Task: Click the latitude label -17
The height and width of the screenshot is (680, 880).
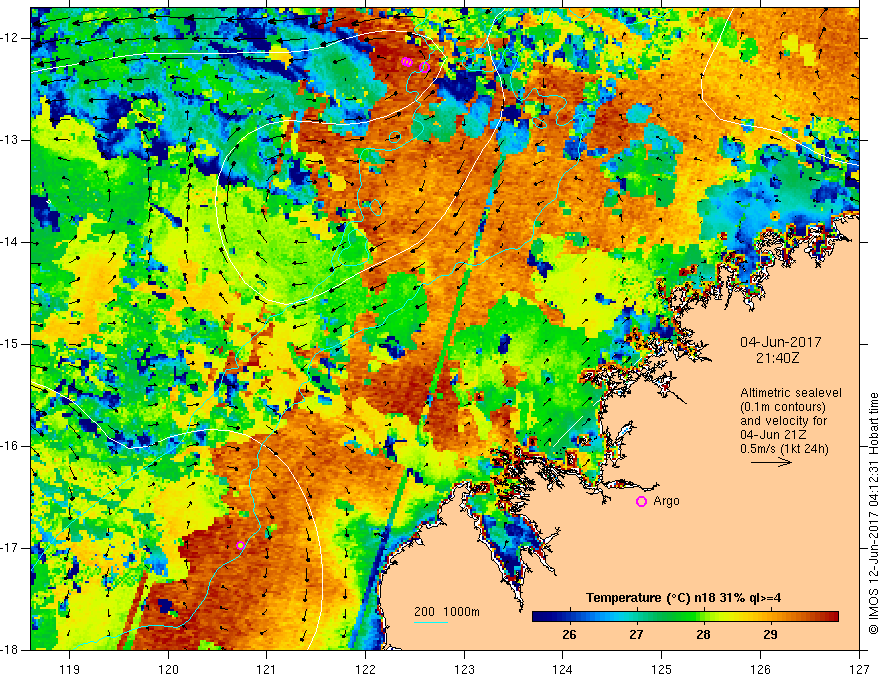Action: pyautogui.click(x=11, y=548)
